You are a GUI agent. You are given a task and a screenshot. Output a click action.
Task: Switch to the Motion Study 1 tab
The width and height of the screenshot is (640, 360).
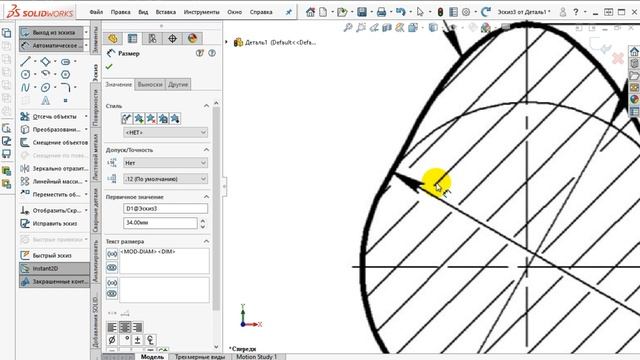pos(256,356)
